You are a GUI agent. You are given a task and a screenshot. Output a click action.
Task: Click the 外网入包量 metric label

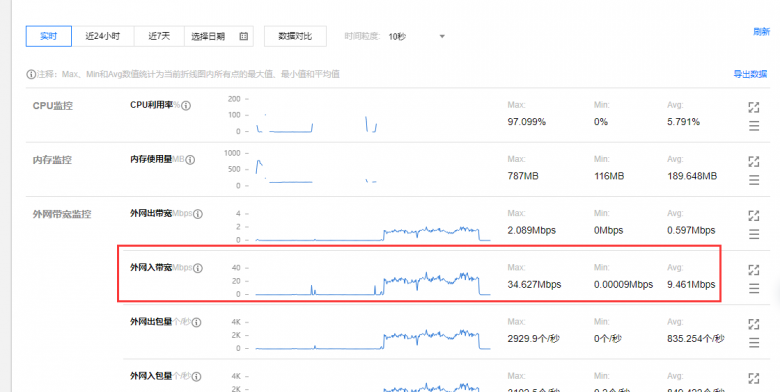(x=151, y=376)
